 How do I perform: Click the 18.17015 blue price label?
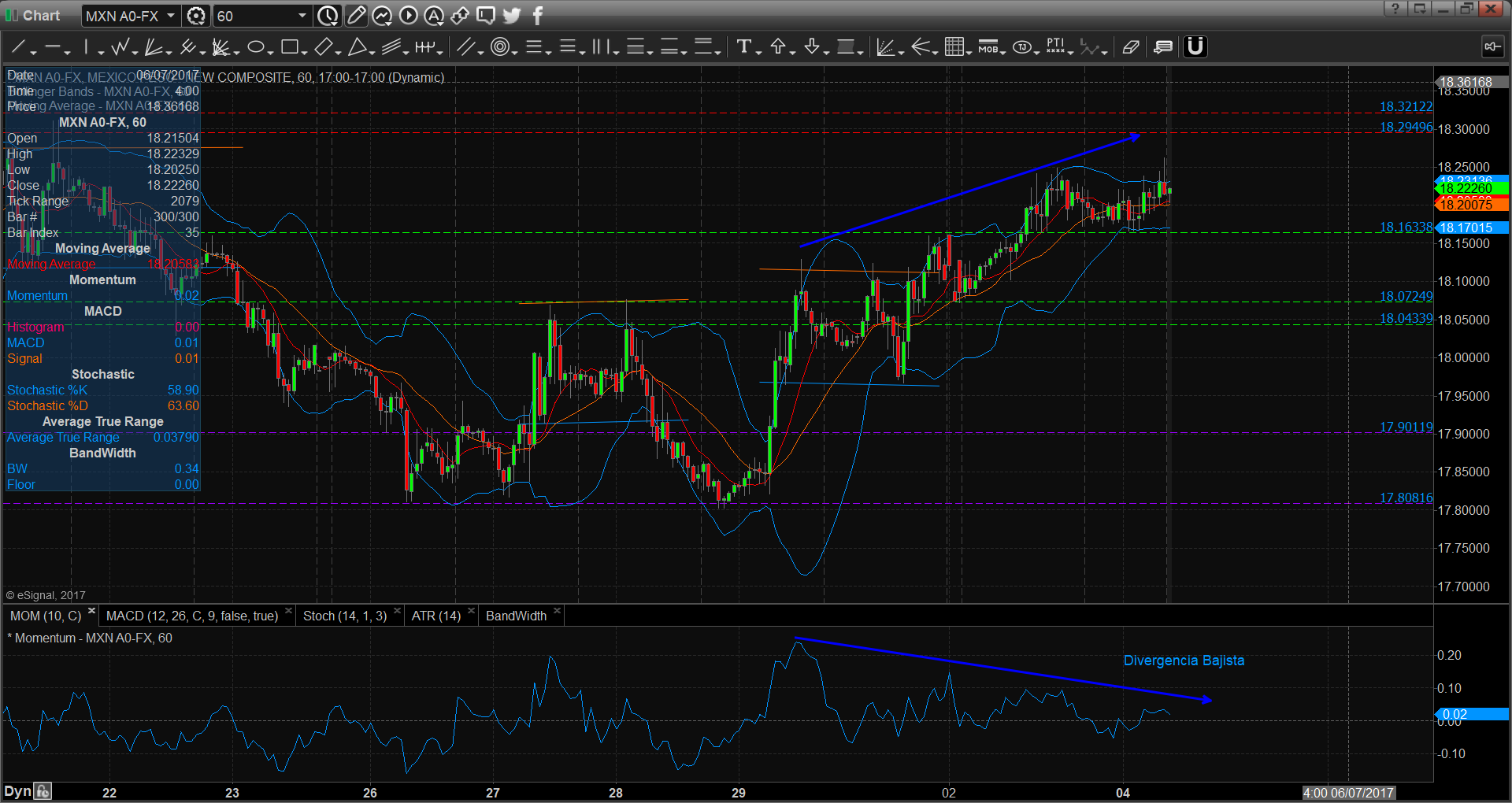(1471, 228)
